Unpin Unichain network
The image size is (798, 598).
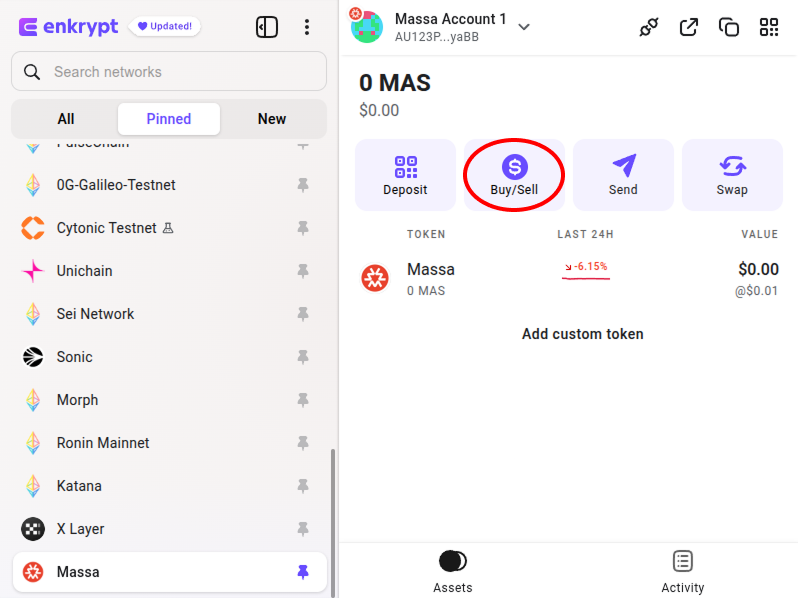click(x=303, y=271)
